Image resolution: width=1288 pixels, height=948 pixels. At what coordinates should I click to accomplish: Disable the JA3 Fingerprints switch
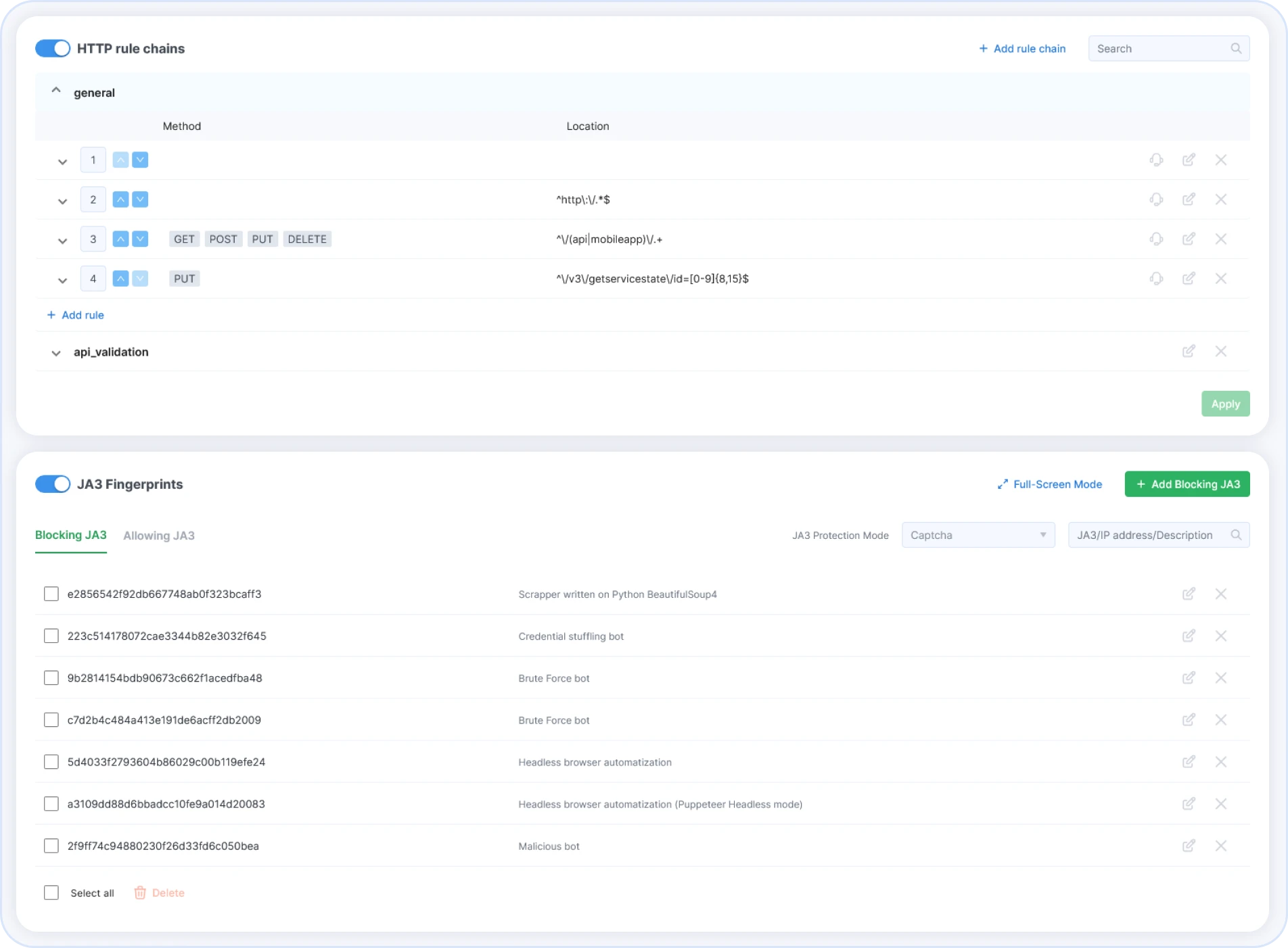[53, 484]
